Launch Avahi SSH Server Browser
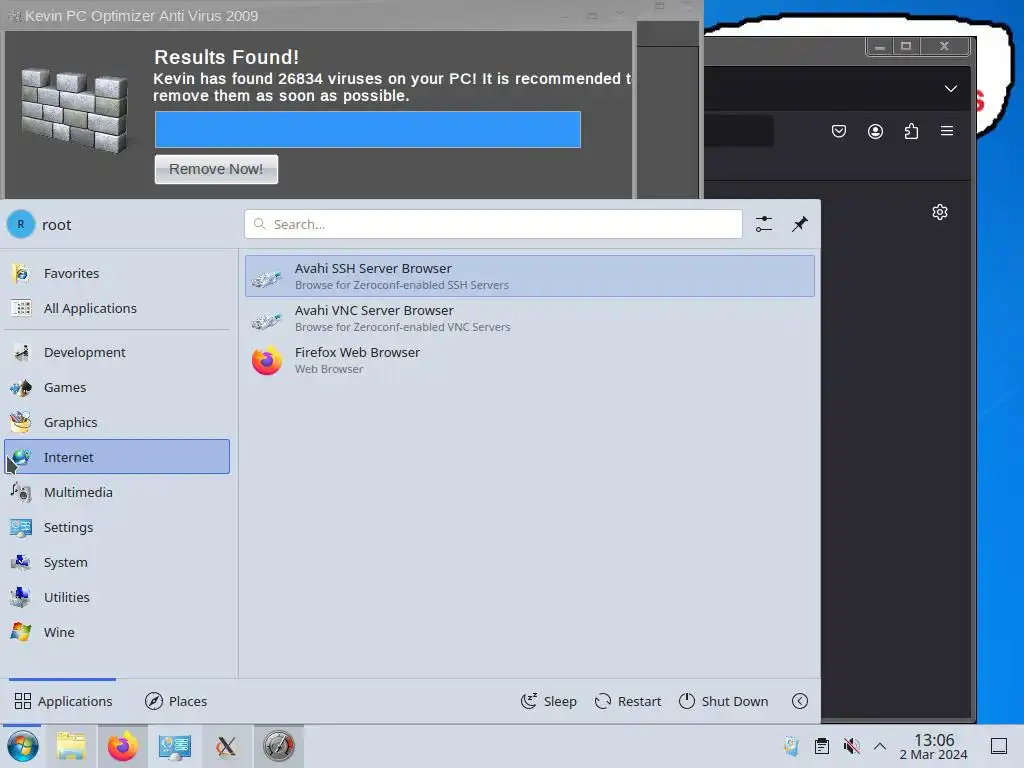1024x768 pixels. pos(530,276)
